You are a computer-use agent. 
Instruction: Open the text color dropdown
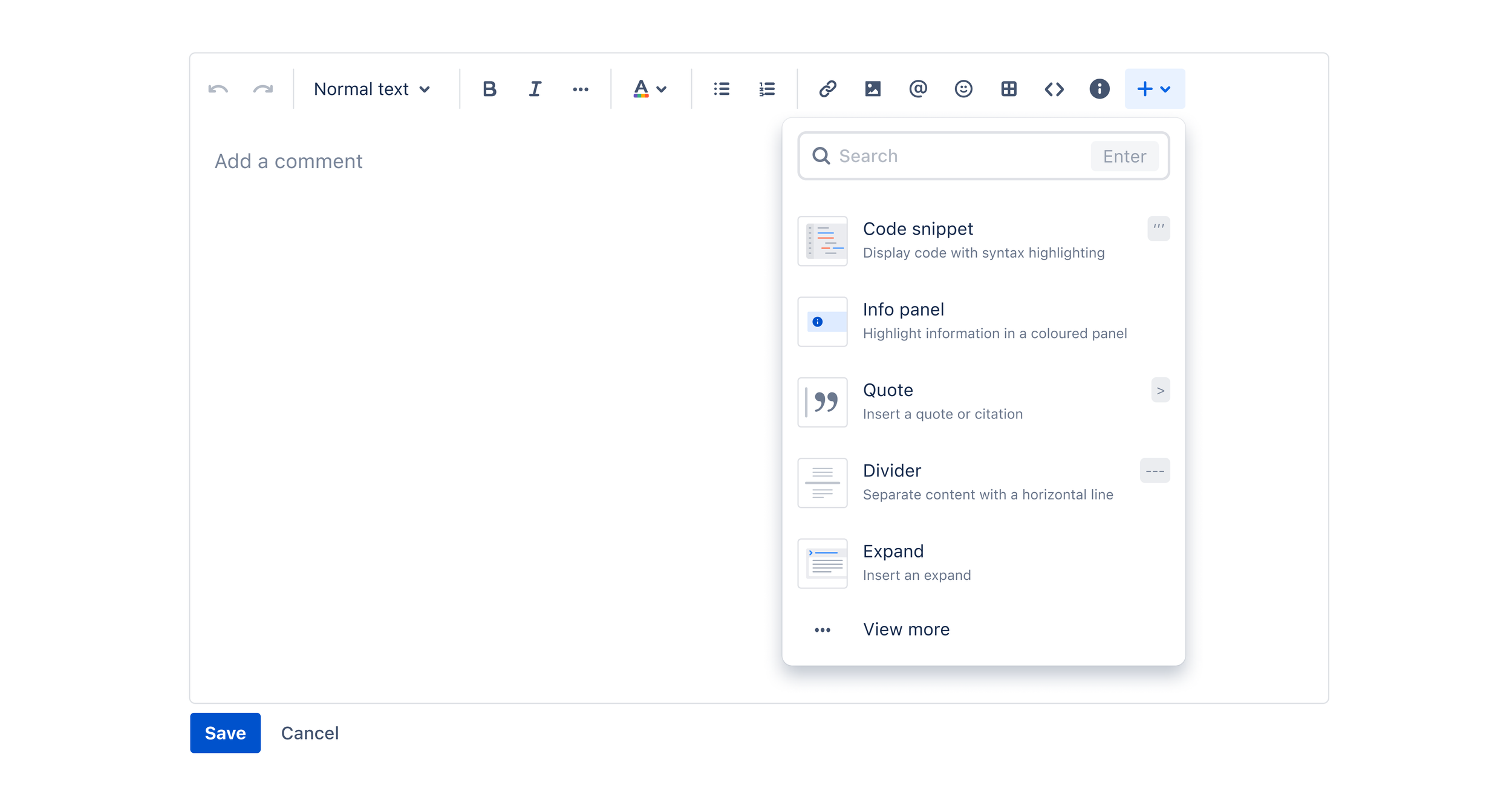pyautogui.click(x=650, y=89)
